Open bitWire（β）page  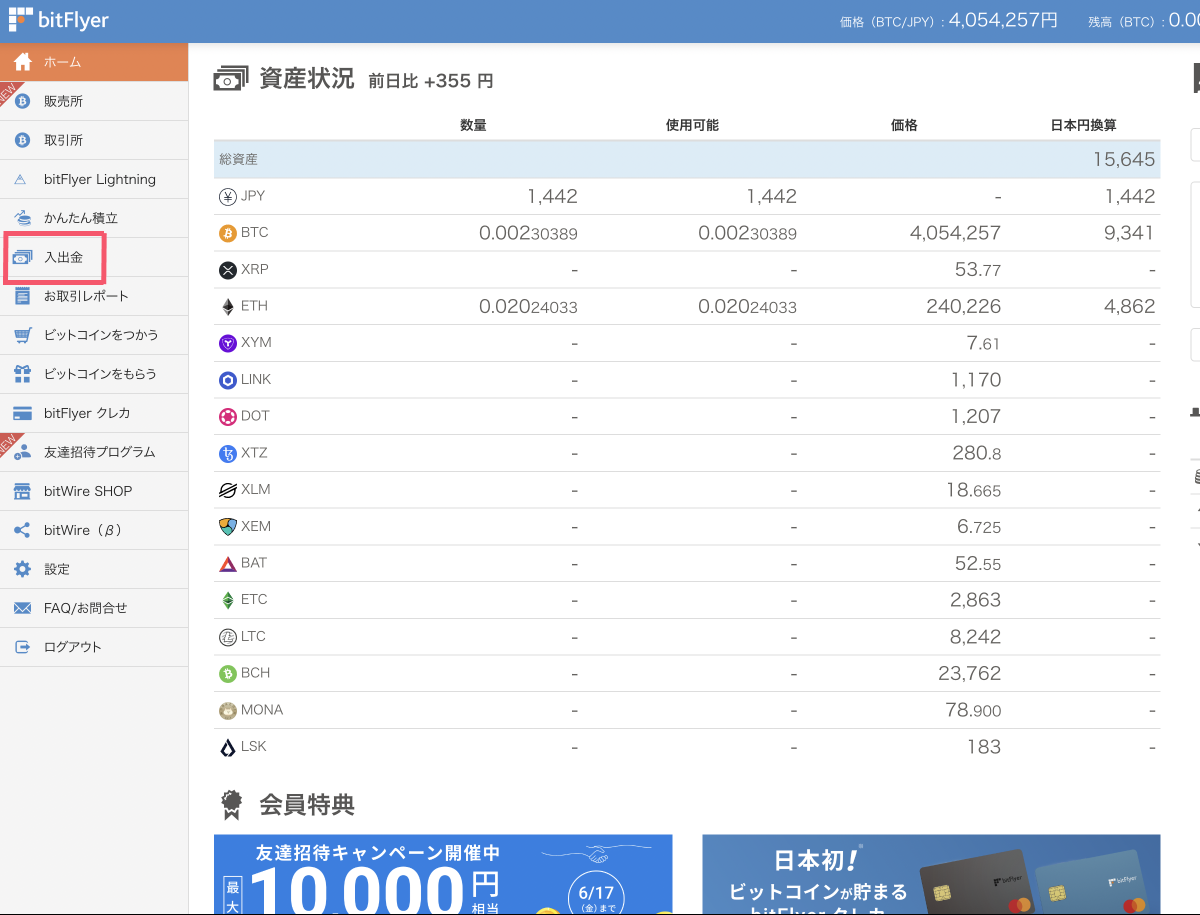pyautogui.click(x=94, y=530)
